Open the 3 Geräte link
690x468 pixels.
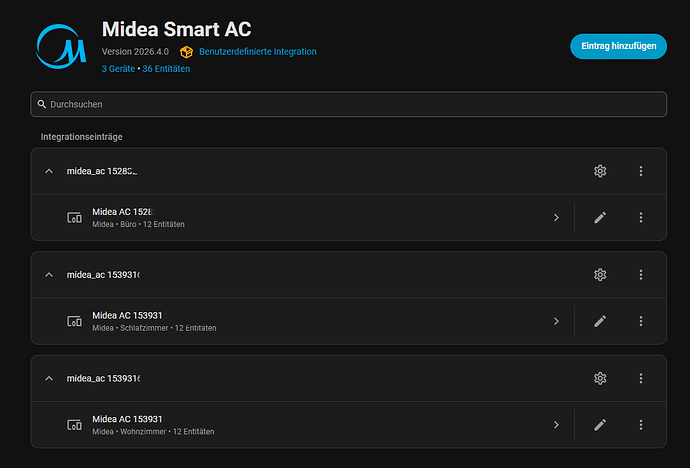click(118, 69)
